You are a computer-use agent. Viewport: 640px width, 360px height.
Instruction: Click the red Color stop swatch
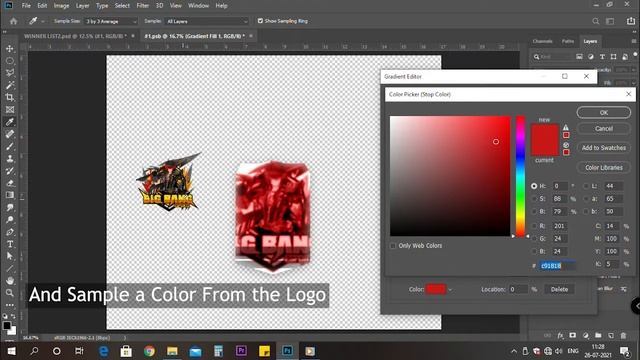tap(436, 289)
